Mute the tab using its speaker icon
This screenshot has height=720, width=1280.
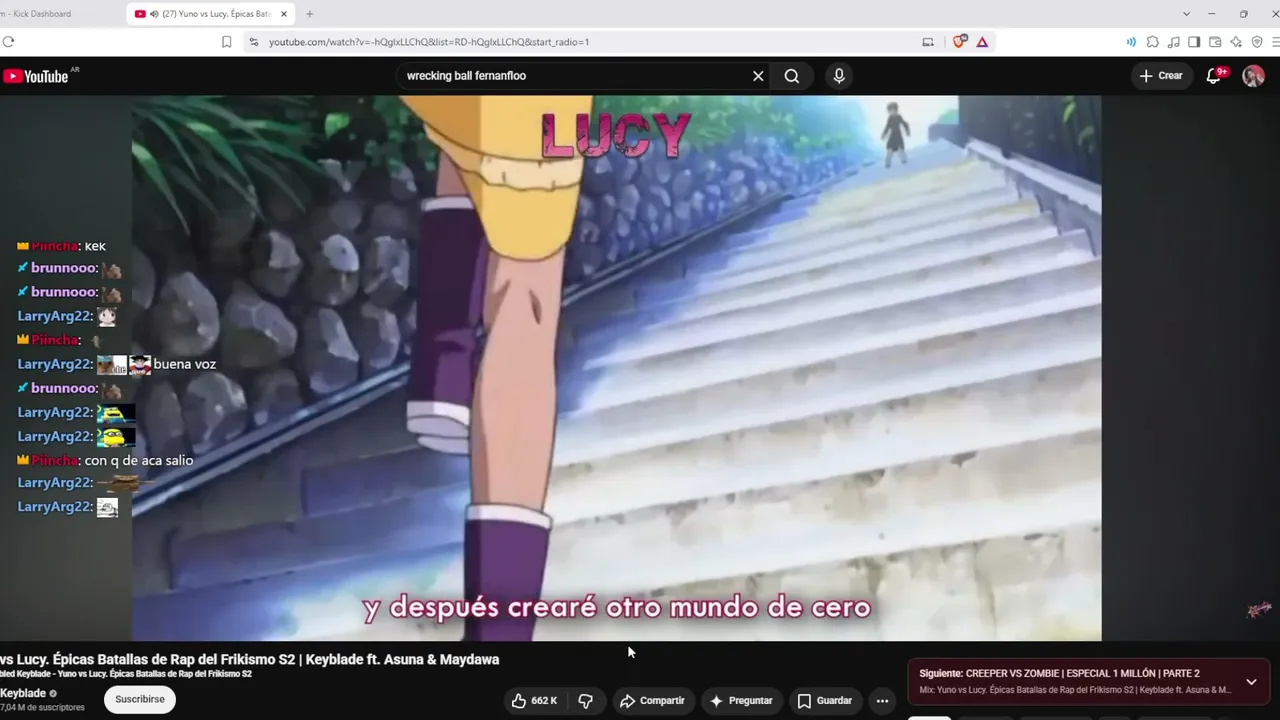[x=154, y=14]
